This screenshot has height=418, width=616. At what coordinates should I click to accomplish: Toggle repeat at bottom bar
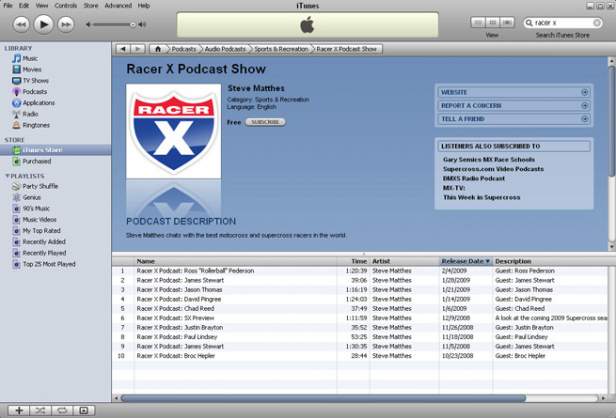click(x=62, y=411)
